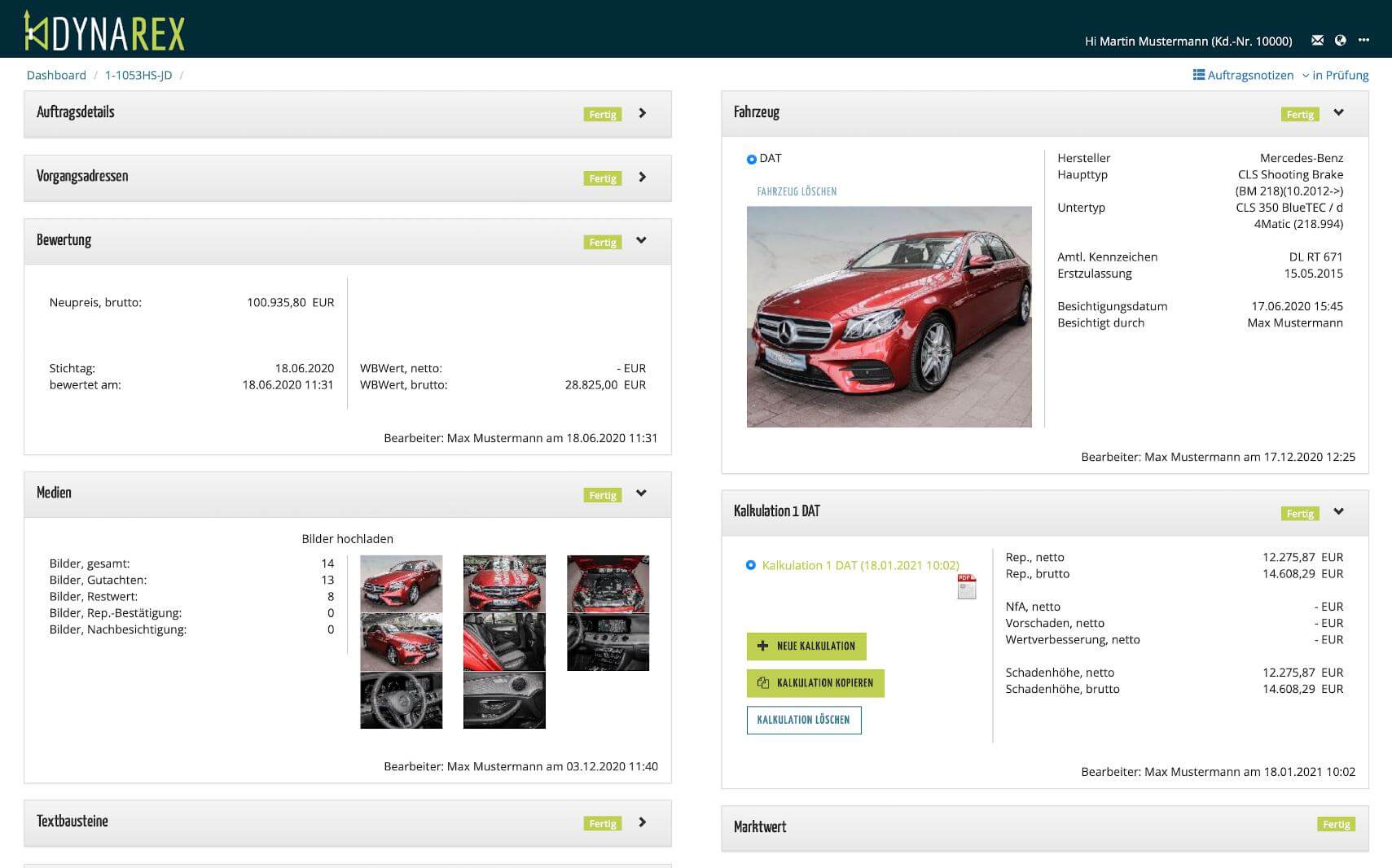Viewport: 1392px width, 868px height.
Task: Open the engine bay photo thumbnail
Action: [608, 582]
